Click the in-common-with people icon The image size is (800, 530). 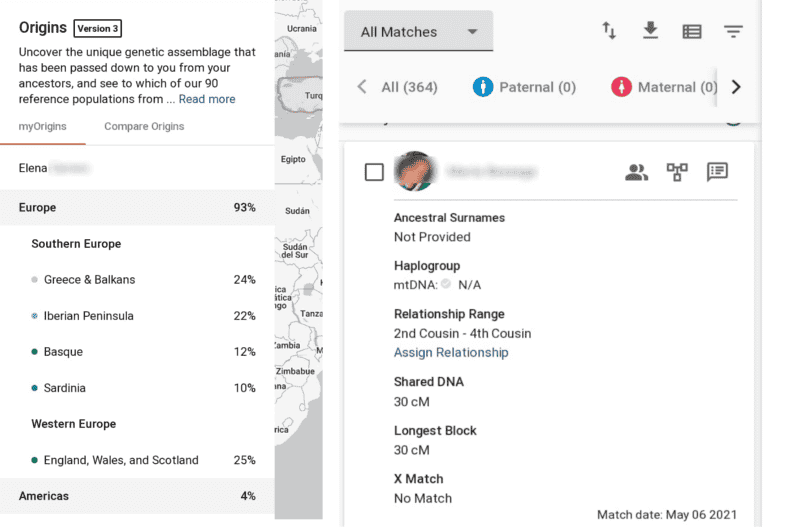tap(636, 172)
